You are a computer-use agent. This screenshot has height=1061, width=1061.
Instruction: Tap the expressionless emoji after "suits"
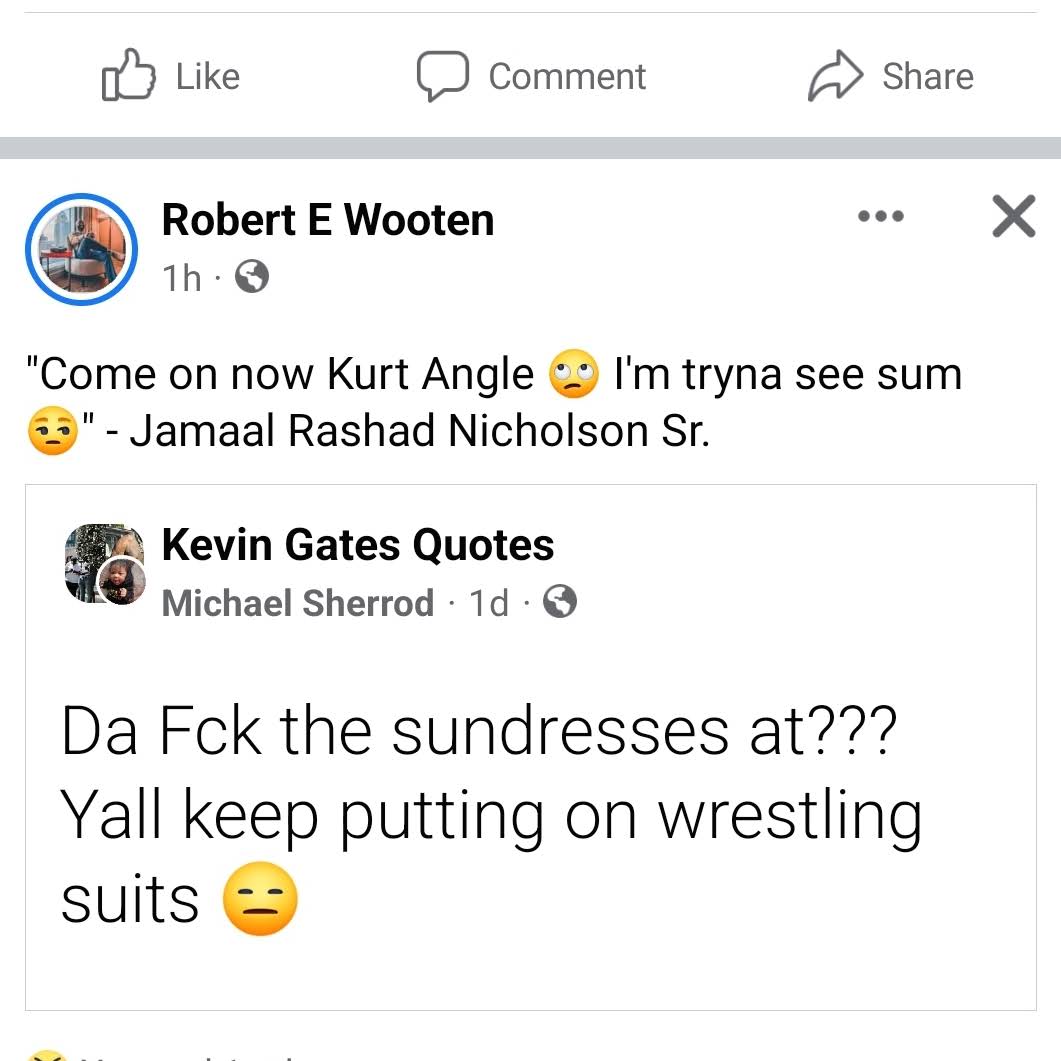point(259,899)
